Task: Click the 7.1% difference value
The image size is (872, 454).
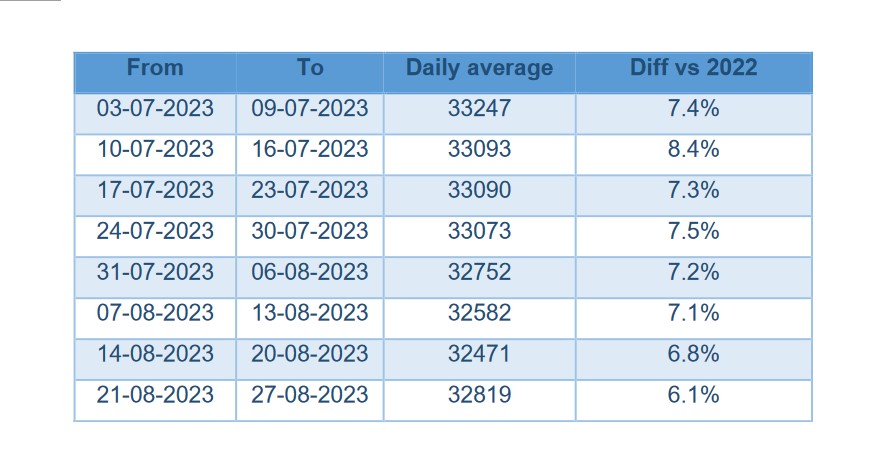Action: tap(693, 313)
